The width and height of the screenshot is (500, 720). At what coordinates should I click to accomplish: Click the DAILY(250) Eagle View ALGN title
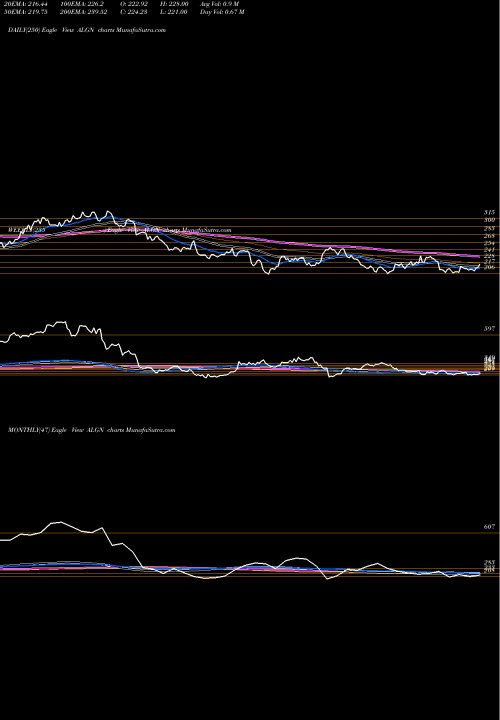(87, 30)
